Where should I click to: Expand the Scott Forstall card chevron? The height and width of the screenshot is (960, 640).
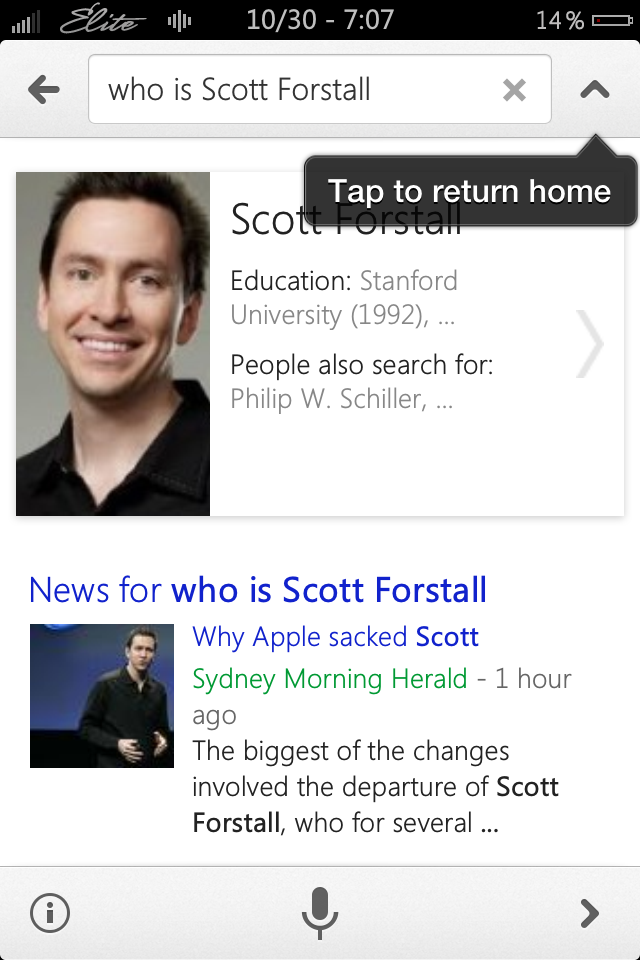click(x=589, y=343)
